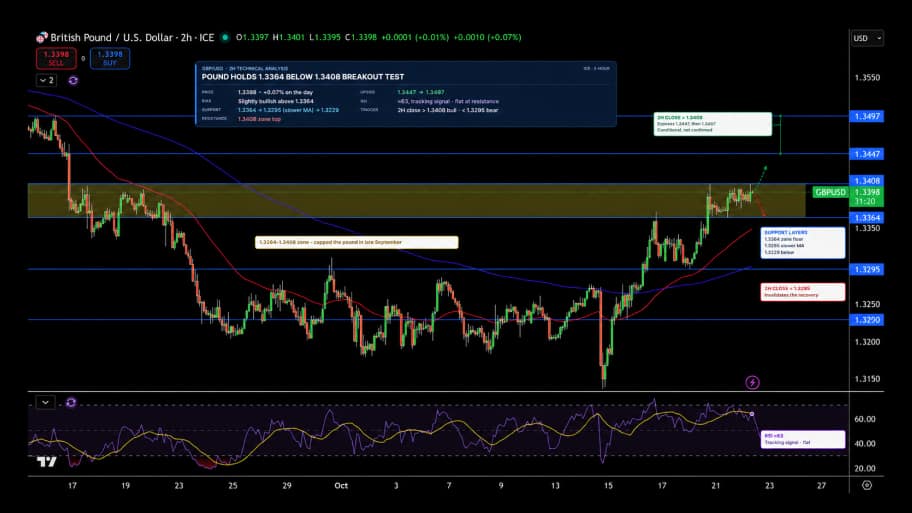Viewport: 912px width, 513px height.
Task: Click the 1.3295 price line label
Action: tap(867, 269)
